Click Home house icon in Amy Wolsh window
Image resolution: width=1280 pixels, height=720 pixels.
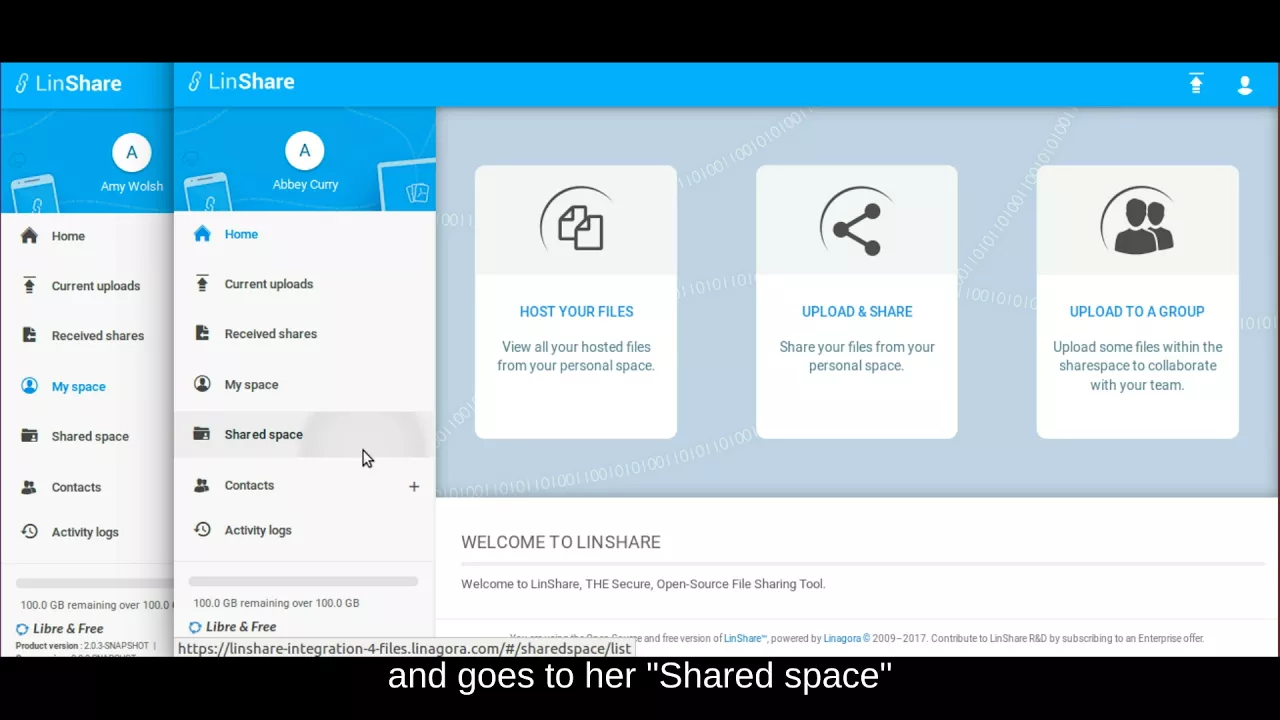click(29, 236)
